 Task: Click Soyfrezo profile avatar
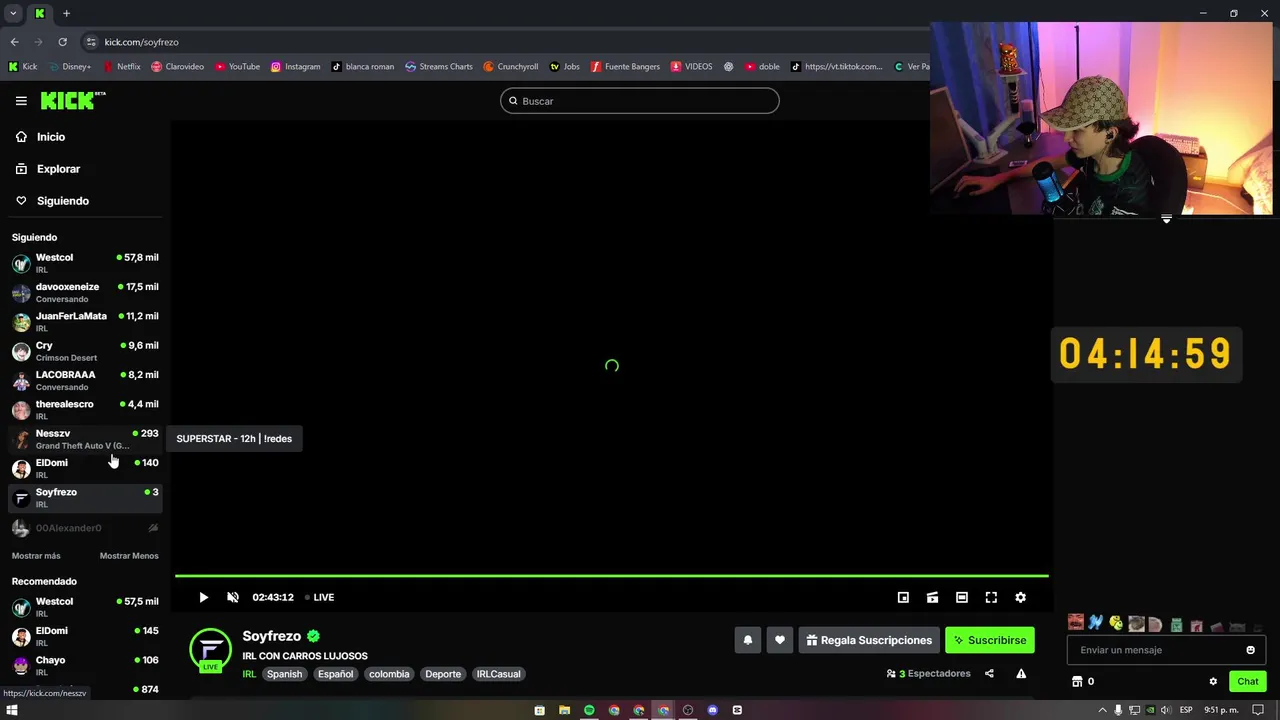pos(211,650)
